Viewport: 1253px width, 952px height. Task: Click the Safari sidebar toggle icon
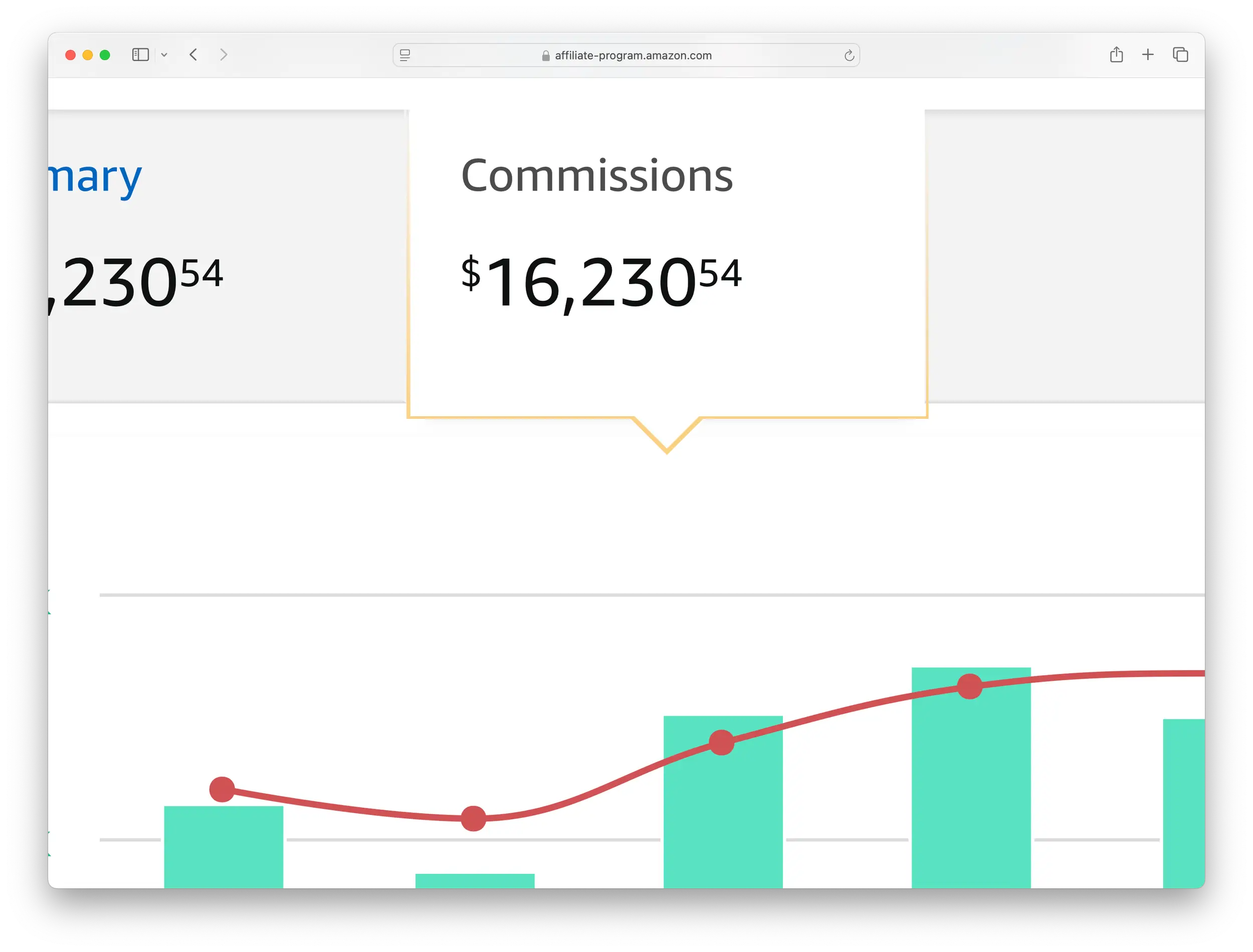point(140,55)
